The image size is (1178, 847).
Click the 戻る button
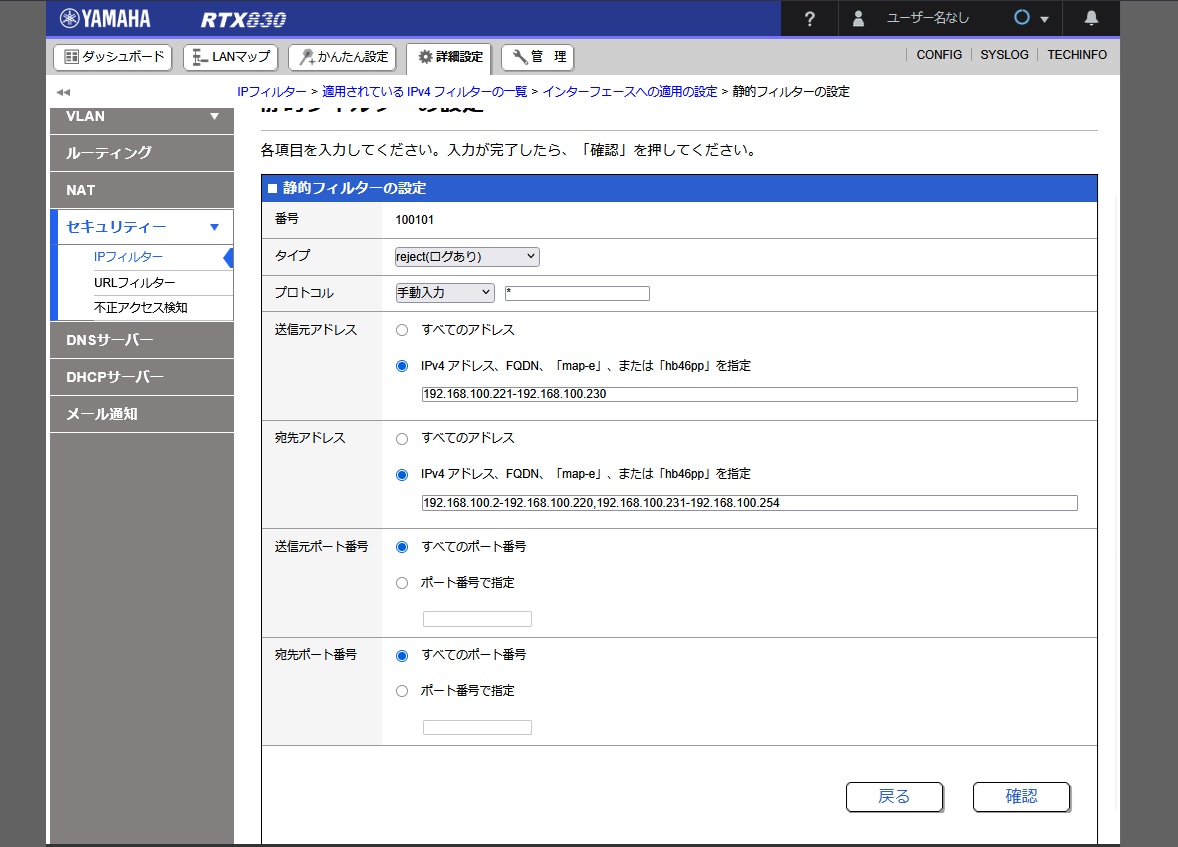tap(894, 797)
